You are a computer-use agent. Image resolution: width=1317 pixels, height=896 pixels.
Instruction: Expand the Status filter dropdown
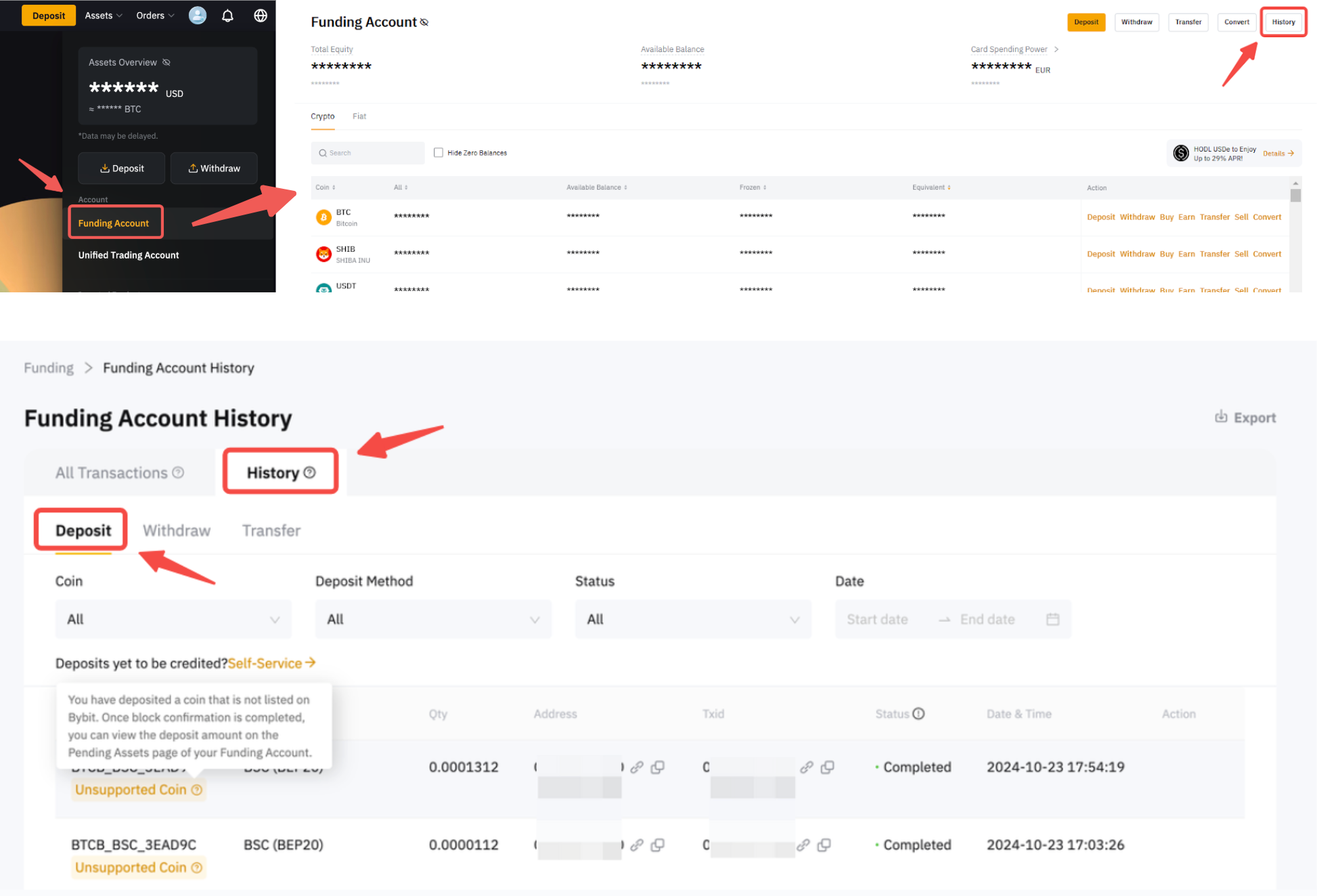693,619
